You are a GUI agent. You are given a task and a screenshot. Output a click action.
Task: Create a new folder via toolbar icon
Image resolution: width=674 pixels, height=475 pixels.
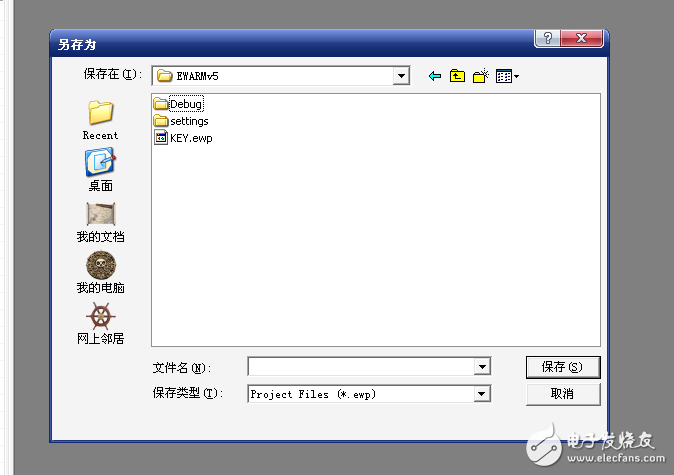[x=480, y=76]
